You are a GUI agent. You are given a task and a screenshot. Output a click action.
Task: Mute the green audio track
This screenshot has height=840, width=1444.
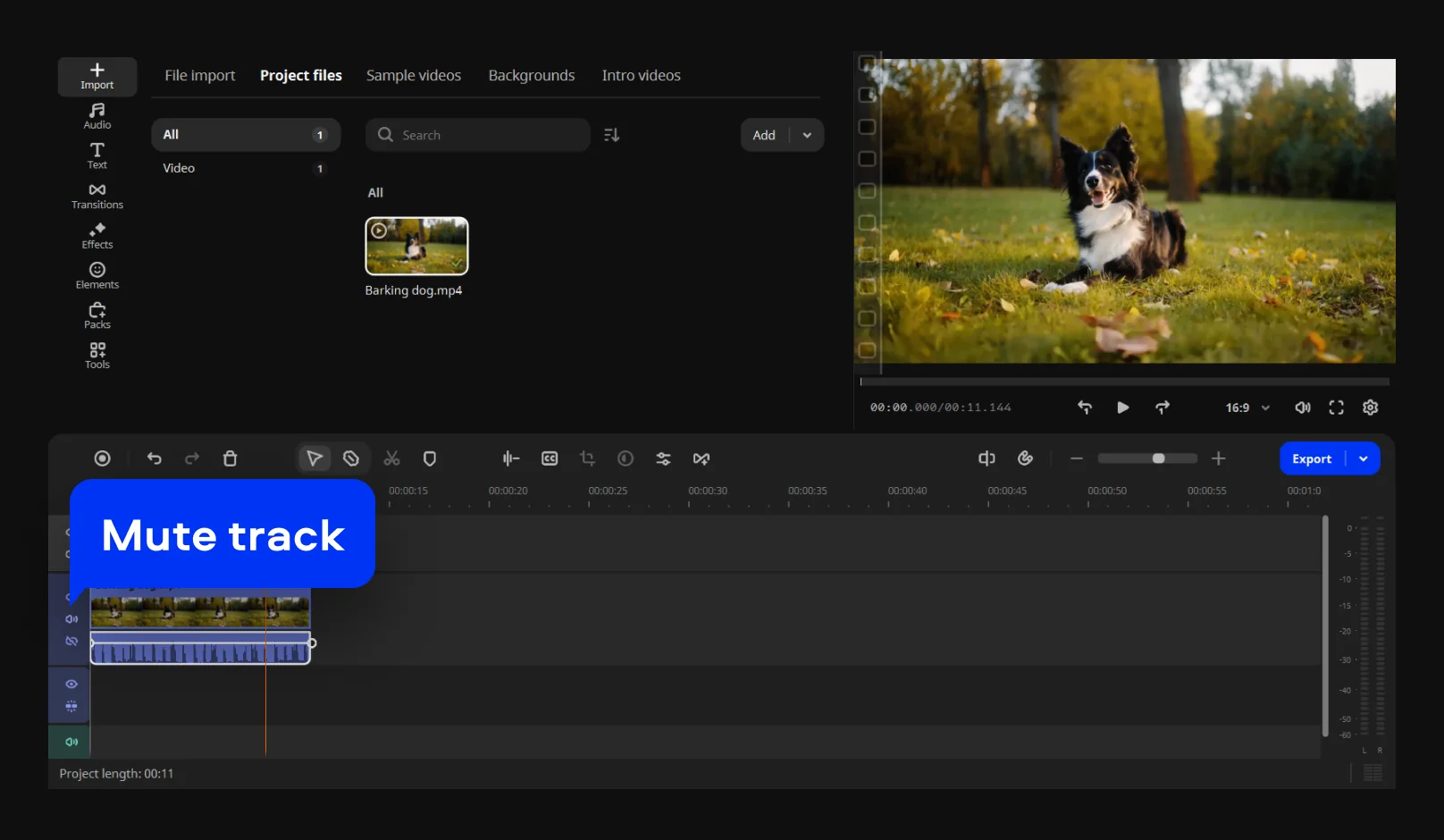coord(71,742)
